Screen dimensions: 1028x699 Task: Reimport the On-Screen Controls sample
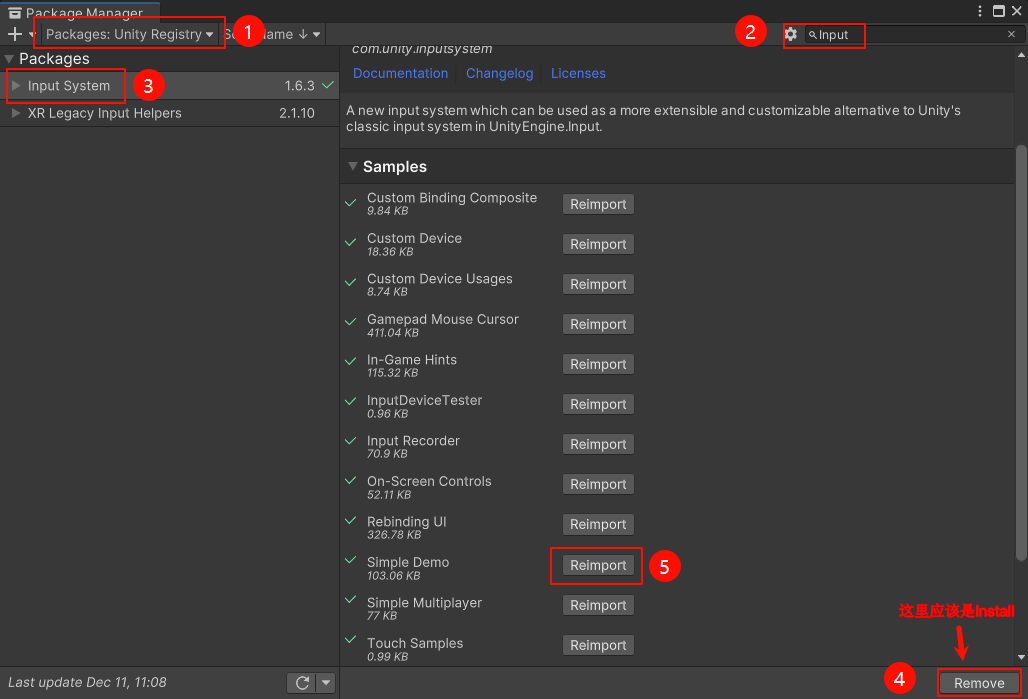pyautogui.click(x=598, y=484)
